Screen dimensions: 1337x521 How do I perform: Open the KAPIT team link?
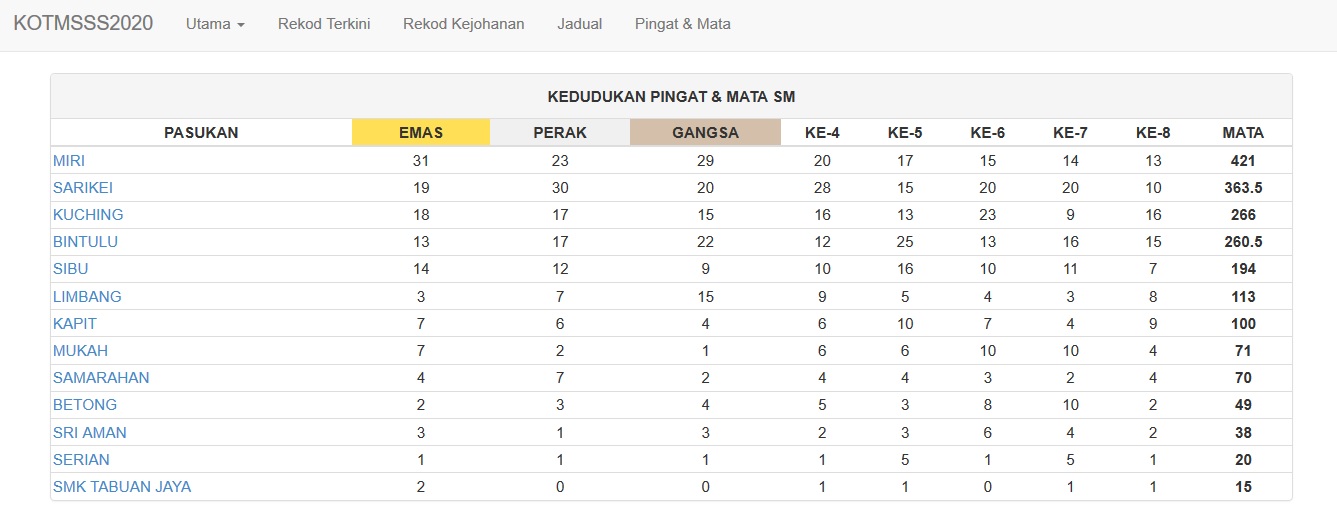75,323
